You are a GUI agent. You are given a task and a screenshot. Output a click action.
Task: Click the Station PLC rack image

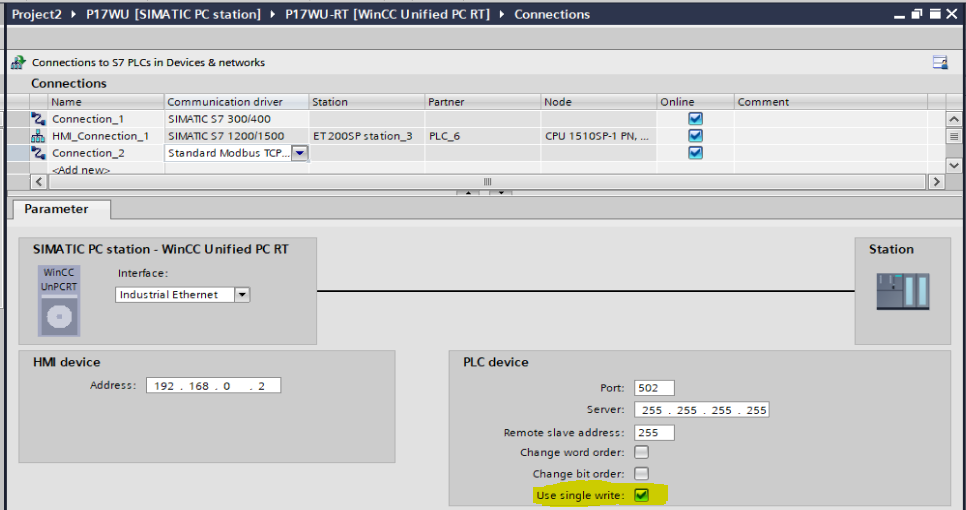(903, 291)
